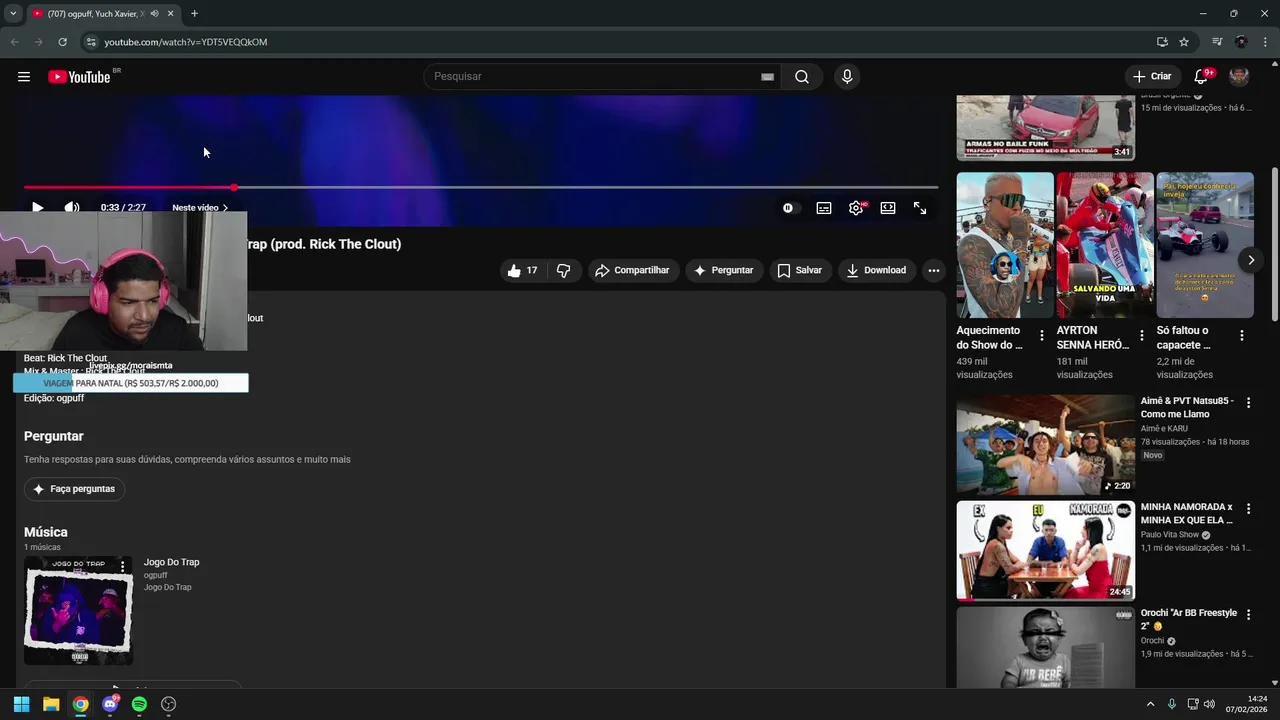The height and width of the screenshot is (720, 1280).
Task: Open the YouTube guide hamburger menu
Action: point(24,77)
